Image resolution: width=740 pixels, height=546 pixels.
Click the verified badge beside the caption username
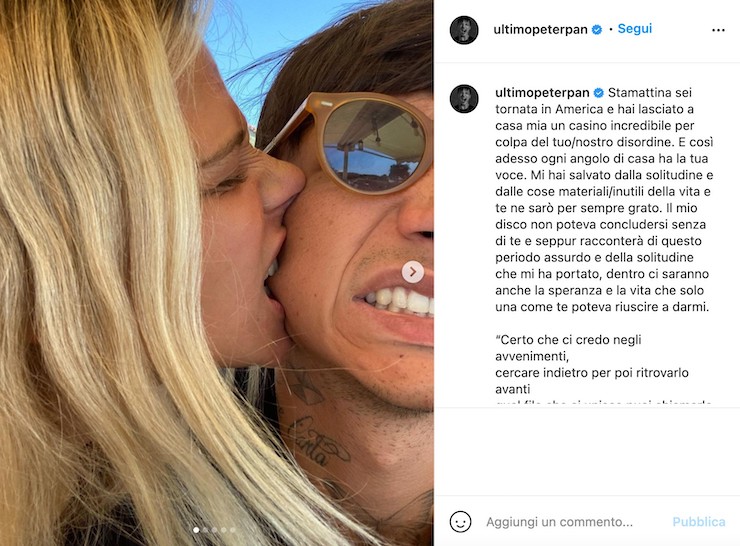click(598, 92)
